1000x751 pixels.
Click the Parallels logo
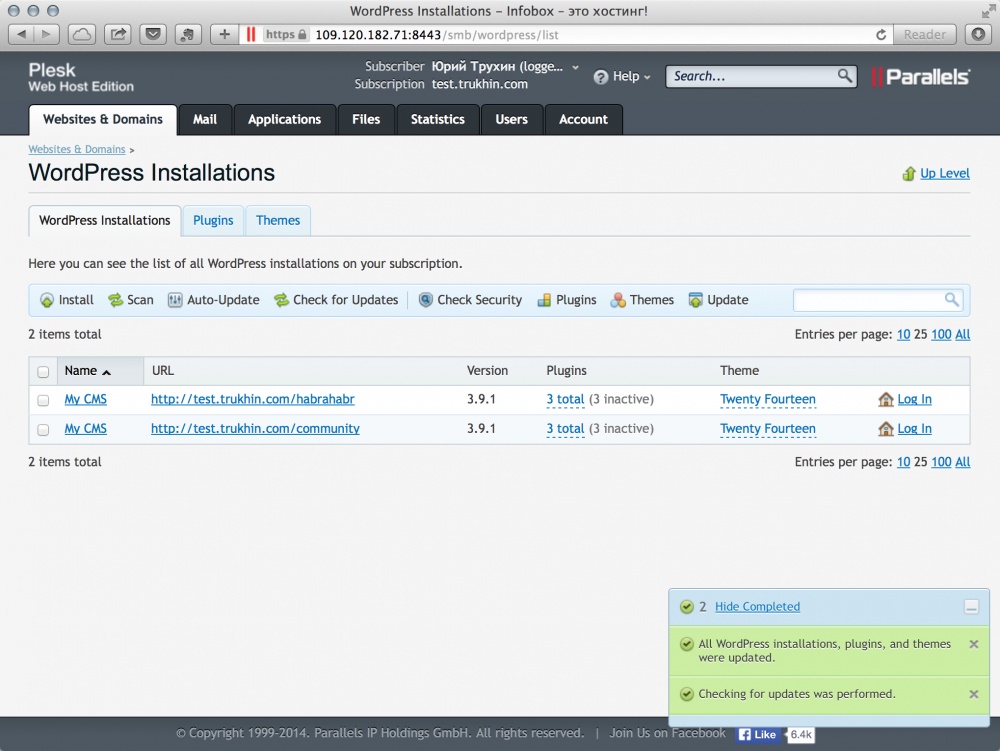[x=920, y=77]
